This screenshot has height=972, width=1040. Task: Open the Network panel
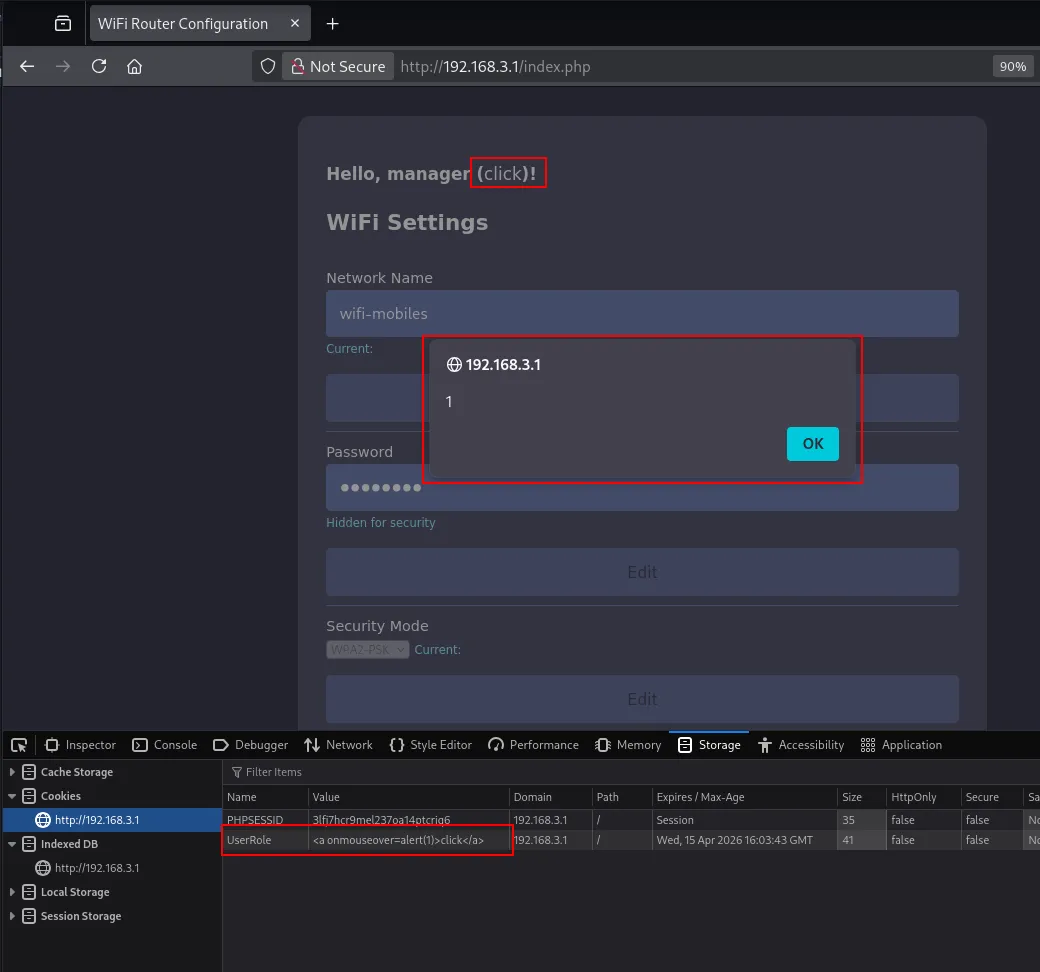click(x=338, y=745)
